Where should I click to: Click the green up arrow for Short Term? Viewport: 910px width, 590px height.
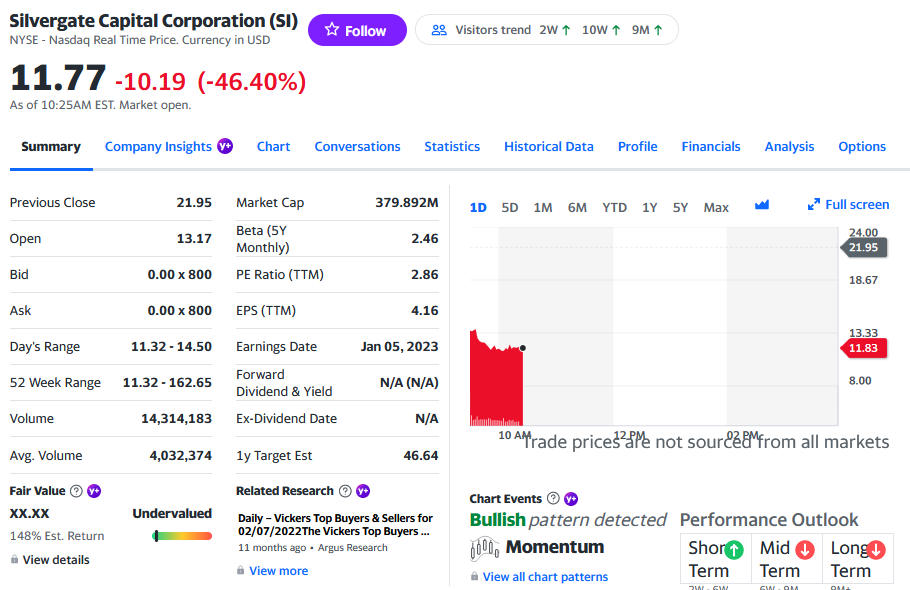click(x=734, y=549)
